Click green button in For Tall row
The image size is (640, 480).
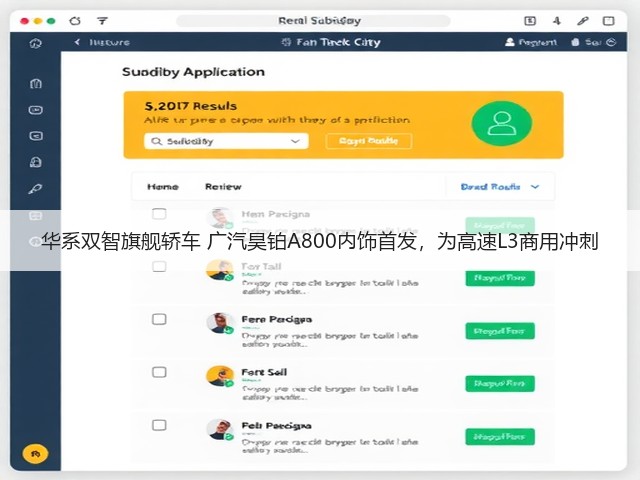click(x=500, y=278)
